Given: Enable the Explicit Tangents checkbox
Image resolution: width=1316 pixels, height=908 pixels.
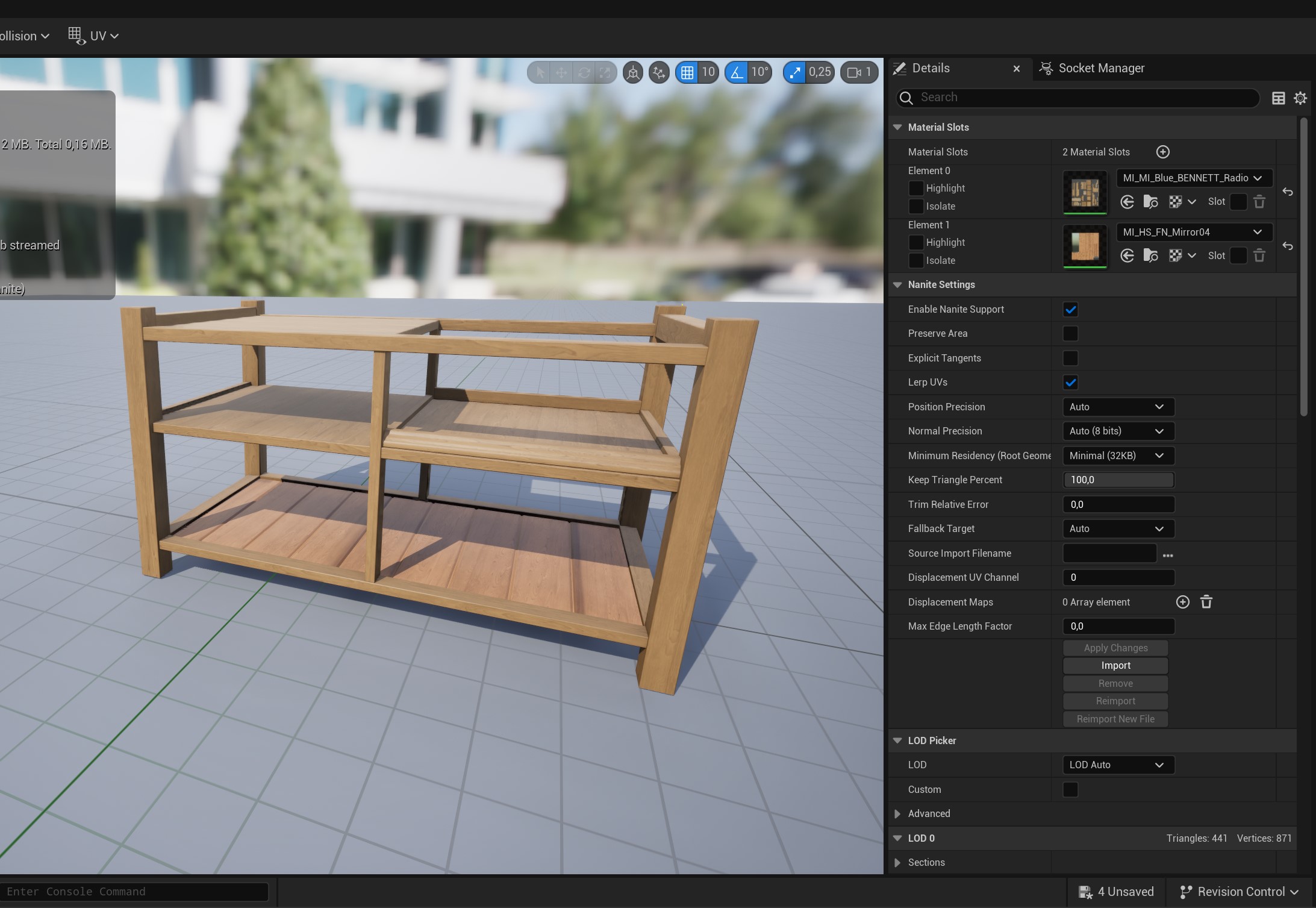Looking at the screenshot, I should tap(1070, 359).
